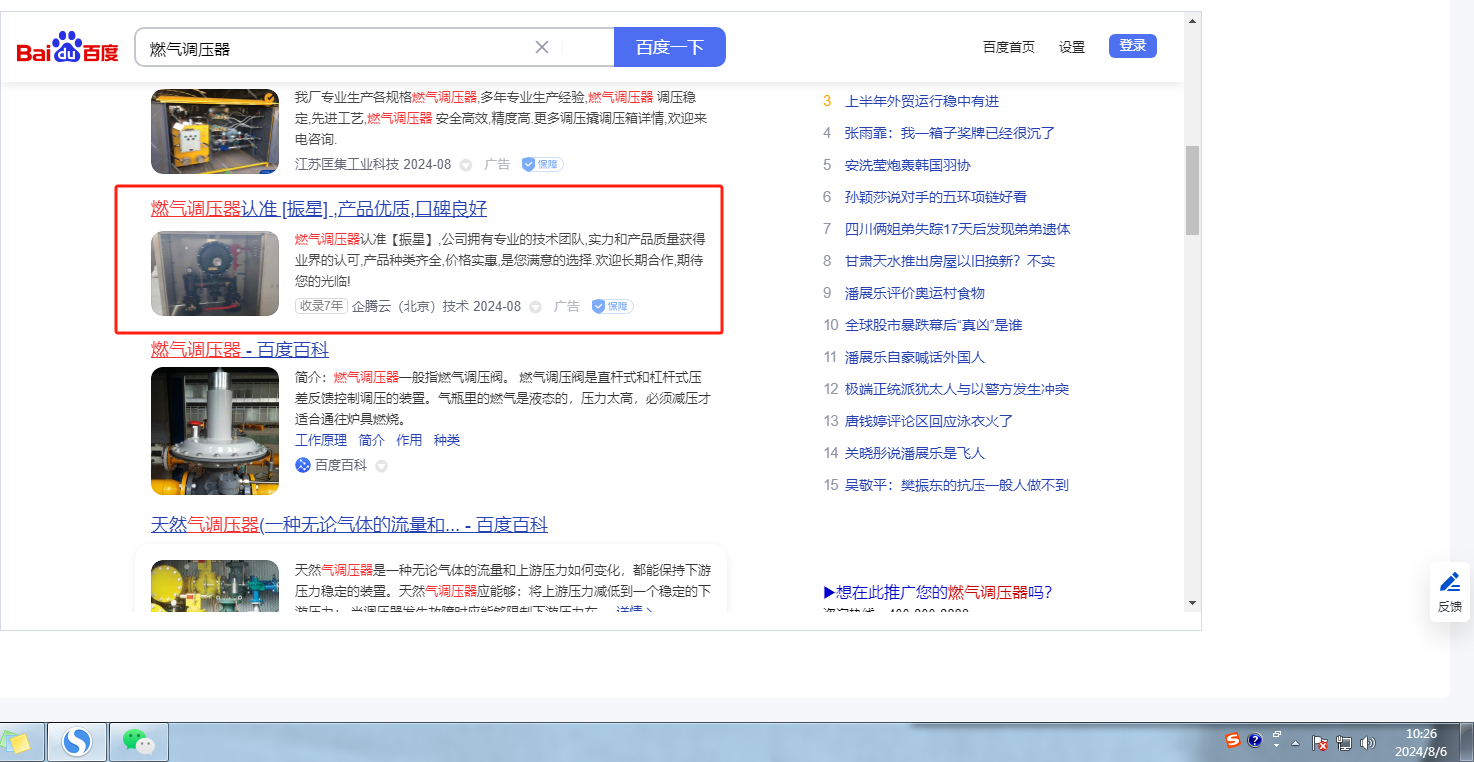Open Sogou browser from the taskbar
This screenshot has width=1474, height=762.
[x=76, y=742]
